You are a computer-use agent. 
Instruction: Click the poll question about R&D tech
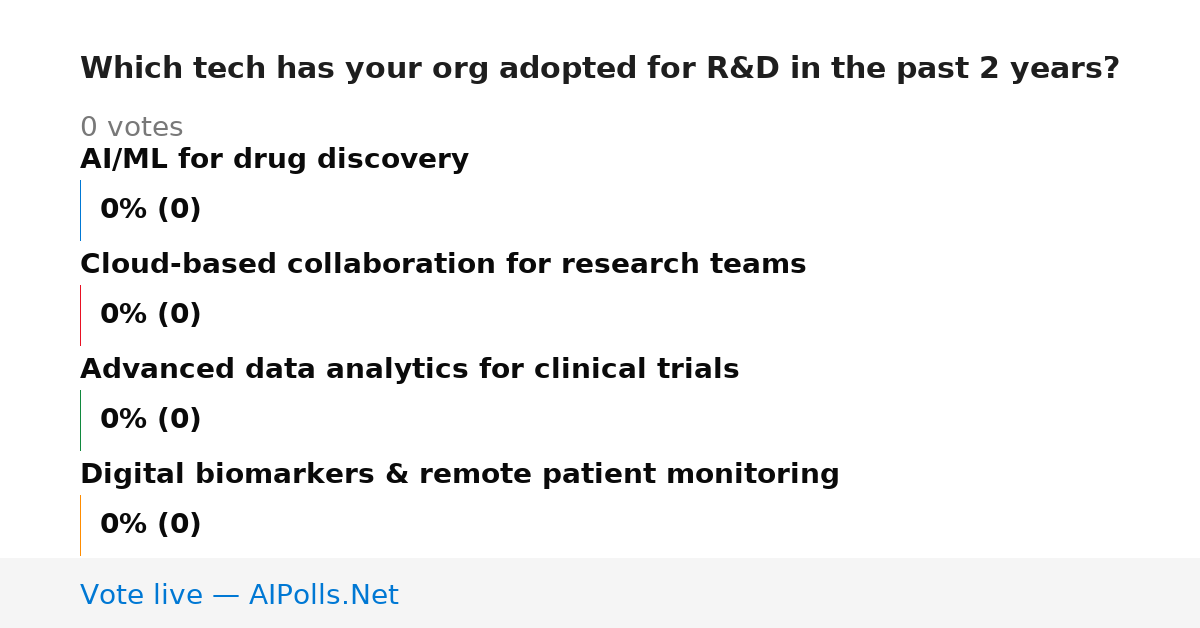[600, 69]
